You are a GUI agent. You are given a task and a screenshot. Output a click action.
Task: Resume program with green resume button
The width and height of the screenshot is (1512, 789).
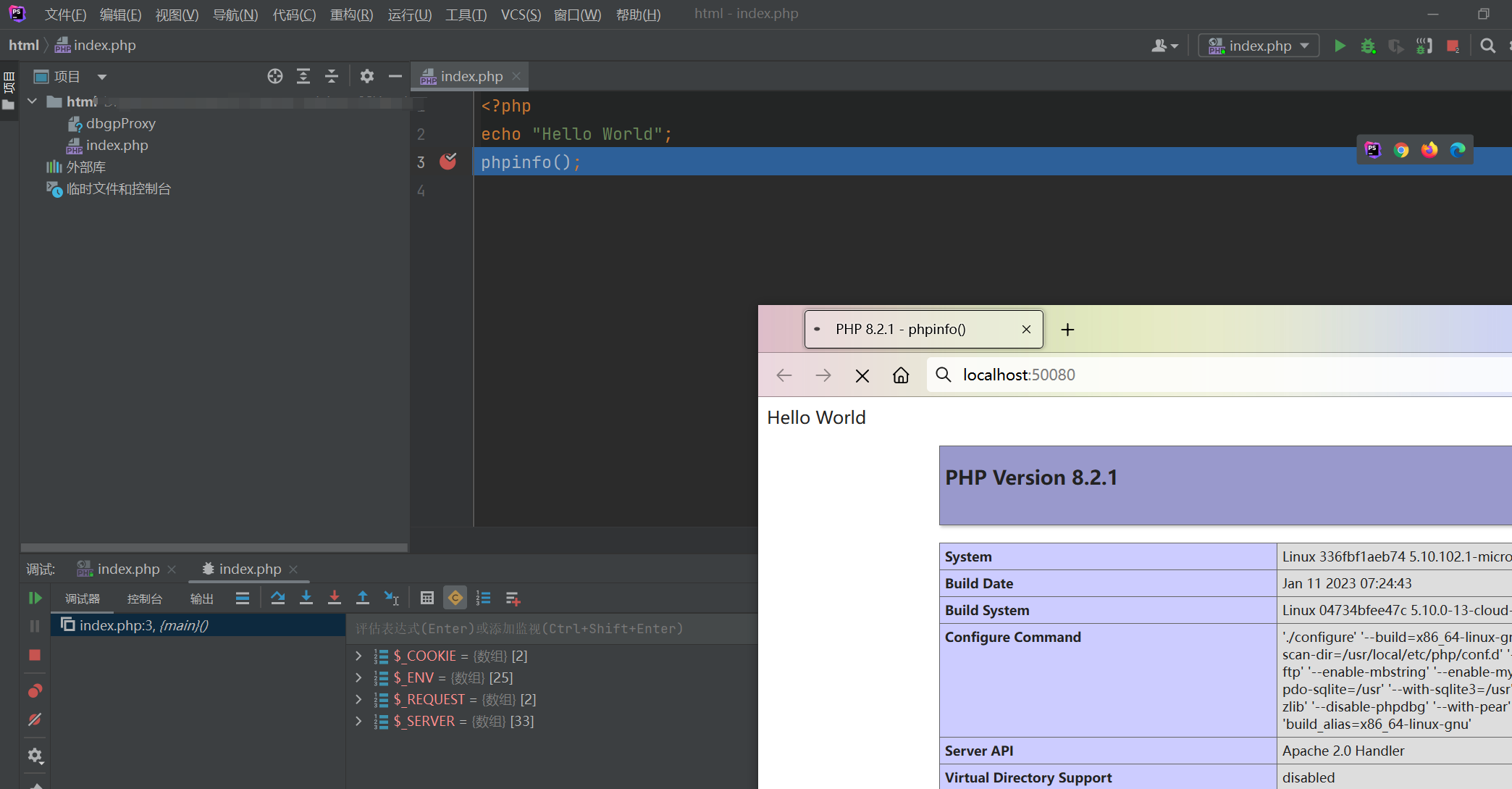[35, 598]
